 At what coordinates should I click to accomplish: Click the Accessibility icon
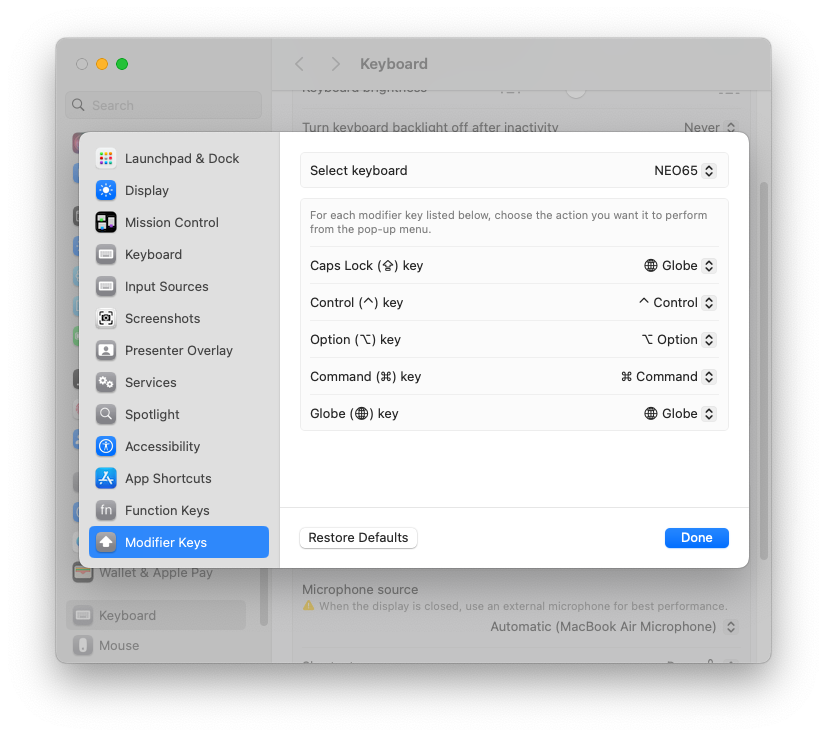click(x=106, y=446)
